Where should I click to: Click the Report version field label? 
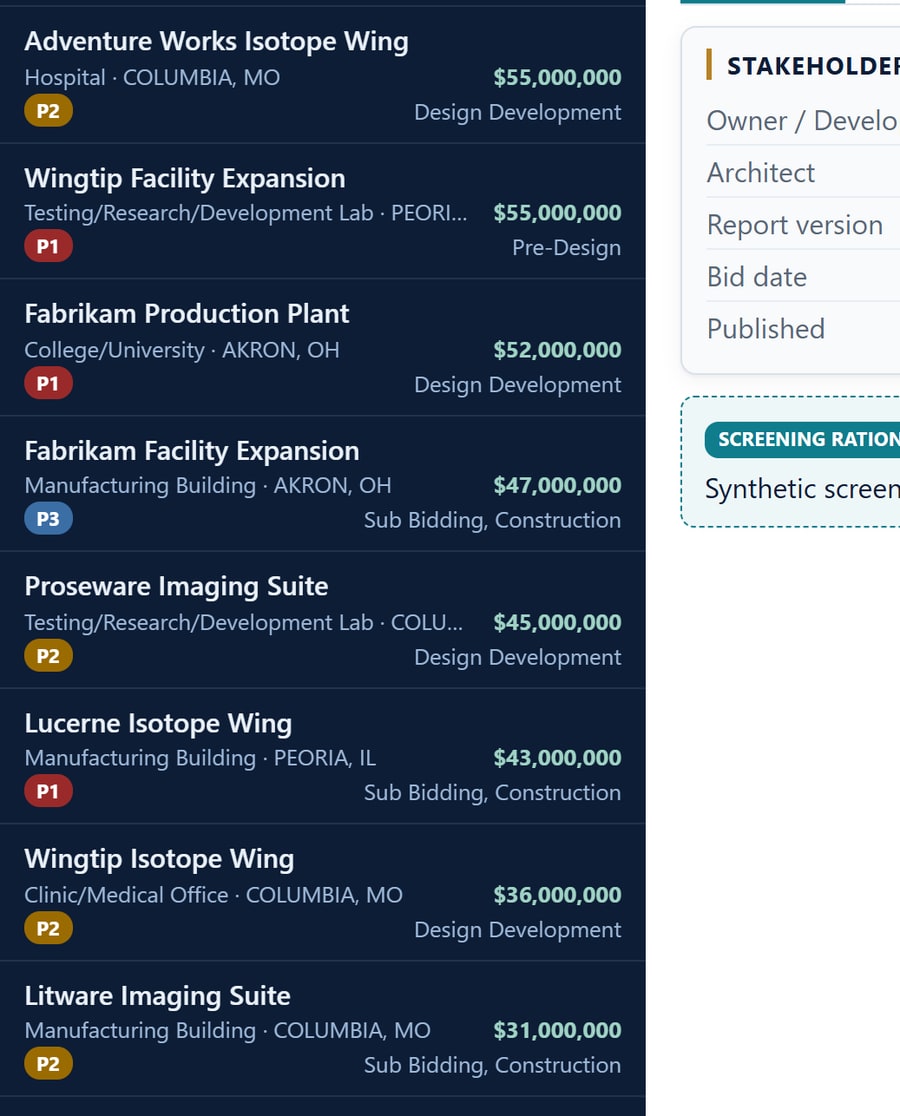pos(795,225)
